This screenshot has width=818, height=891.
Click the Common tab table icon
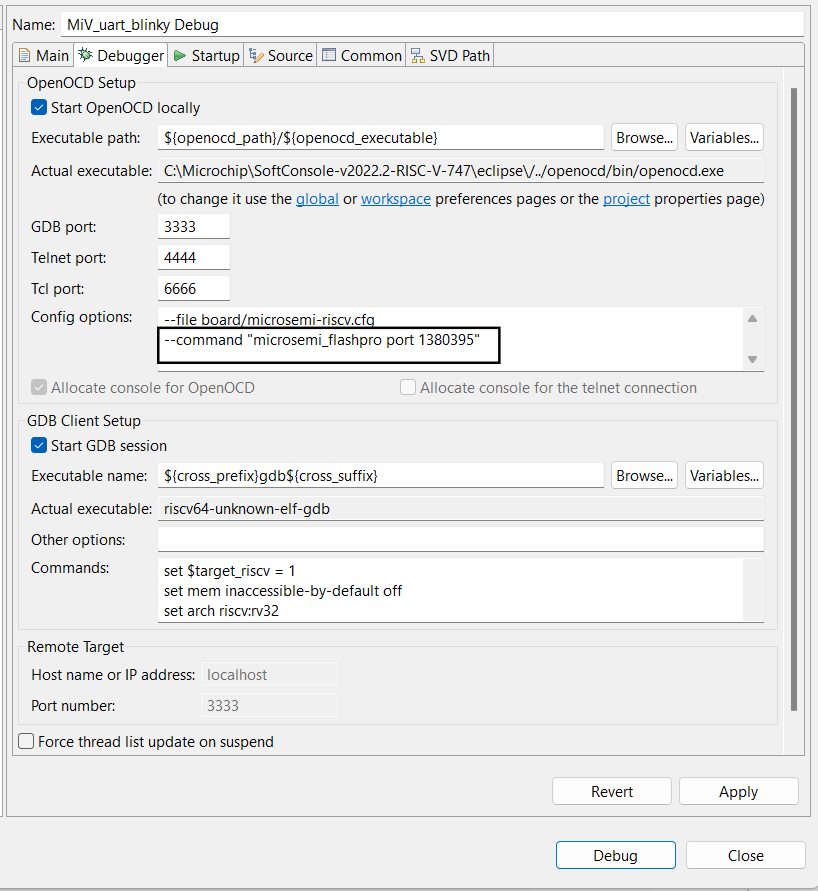(329, 55)
